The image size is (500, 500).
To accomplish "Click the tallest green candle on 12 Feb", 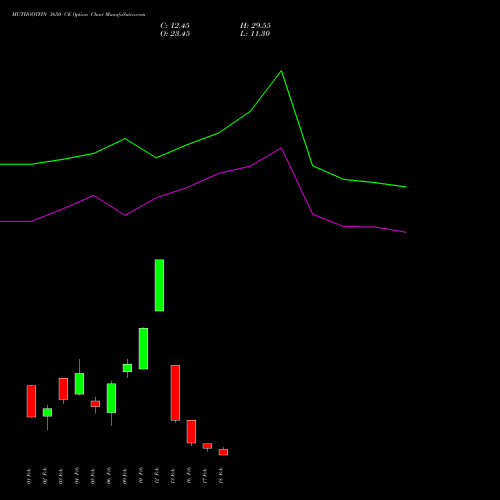I will 159,285.
